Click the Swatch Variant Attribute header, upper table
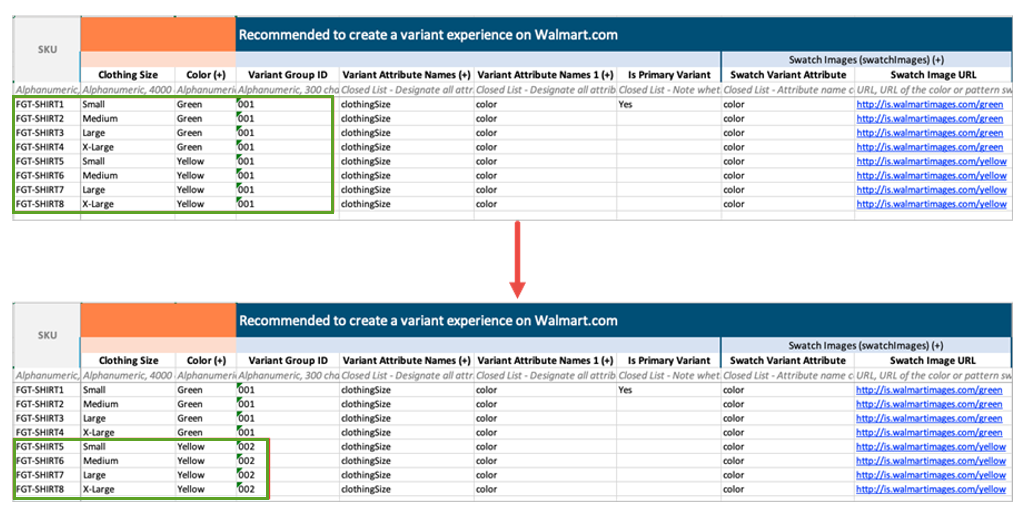Screen dimensions: 1029x517 coord(788,75)
